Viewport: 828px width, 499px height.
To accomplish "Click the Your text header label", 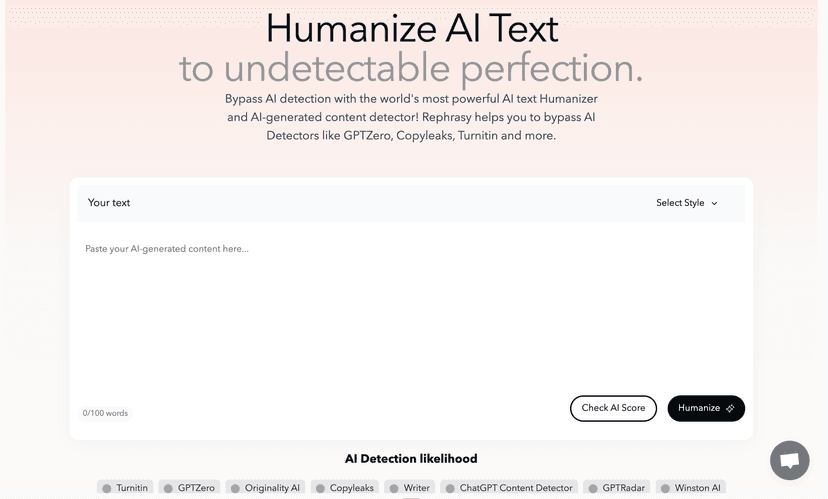I will (109, 203).
